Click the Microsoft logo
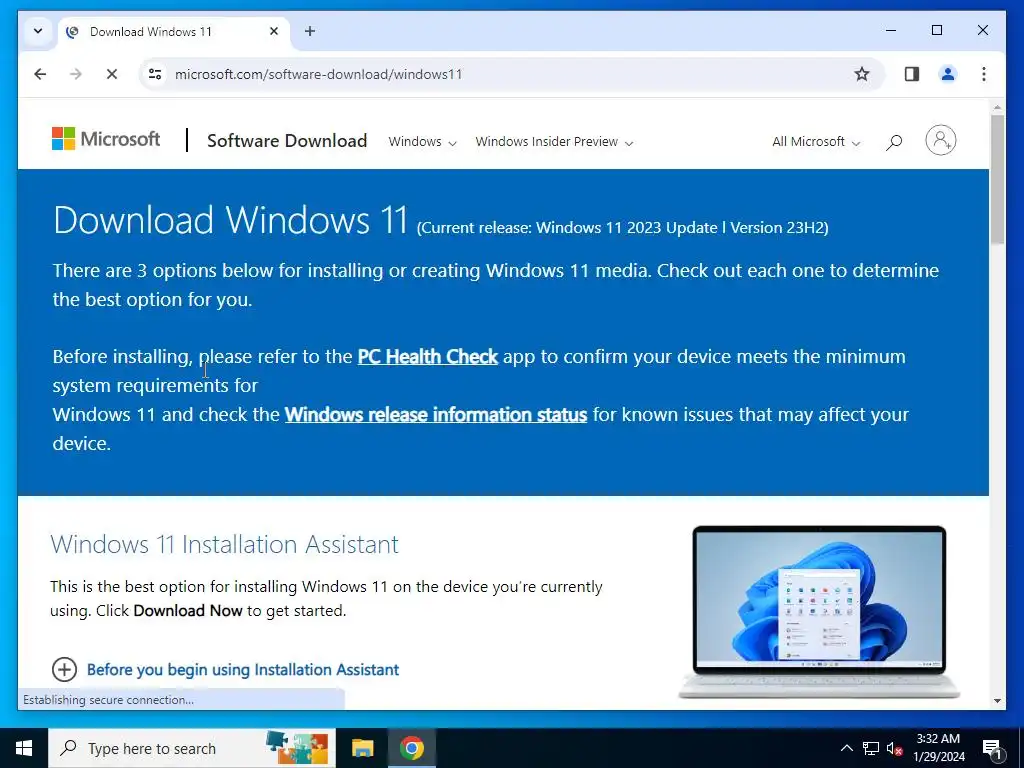 pyautogui.click(x=106, y=138)
